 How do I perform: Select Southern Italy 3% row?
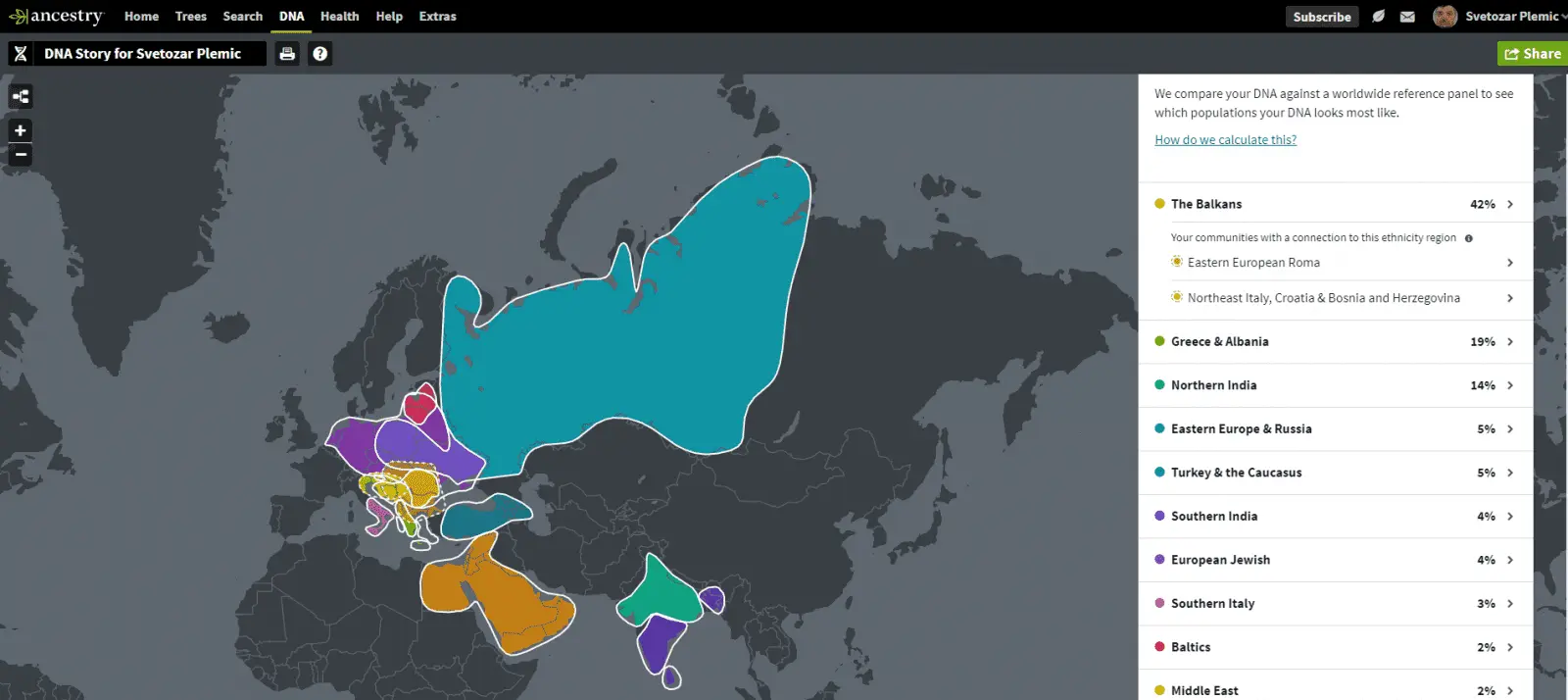pos(1335,604)
